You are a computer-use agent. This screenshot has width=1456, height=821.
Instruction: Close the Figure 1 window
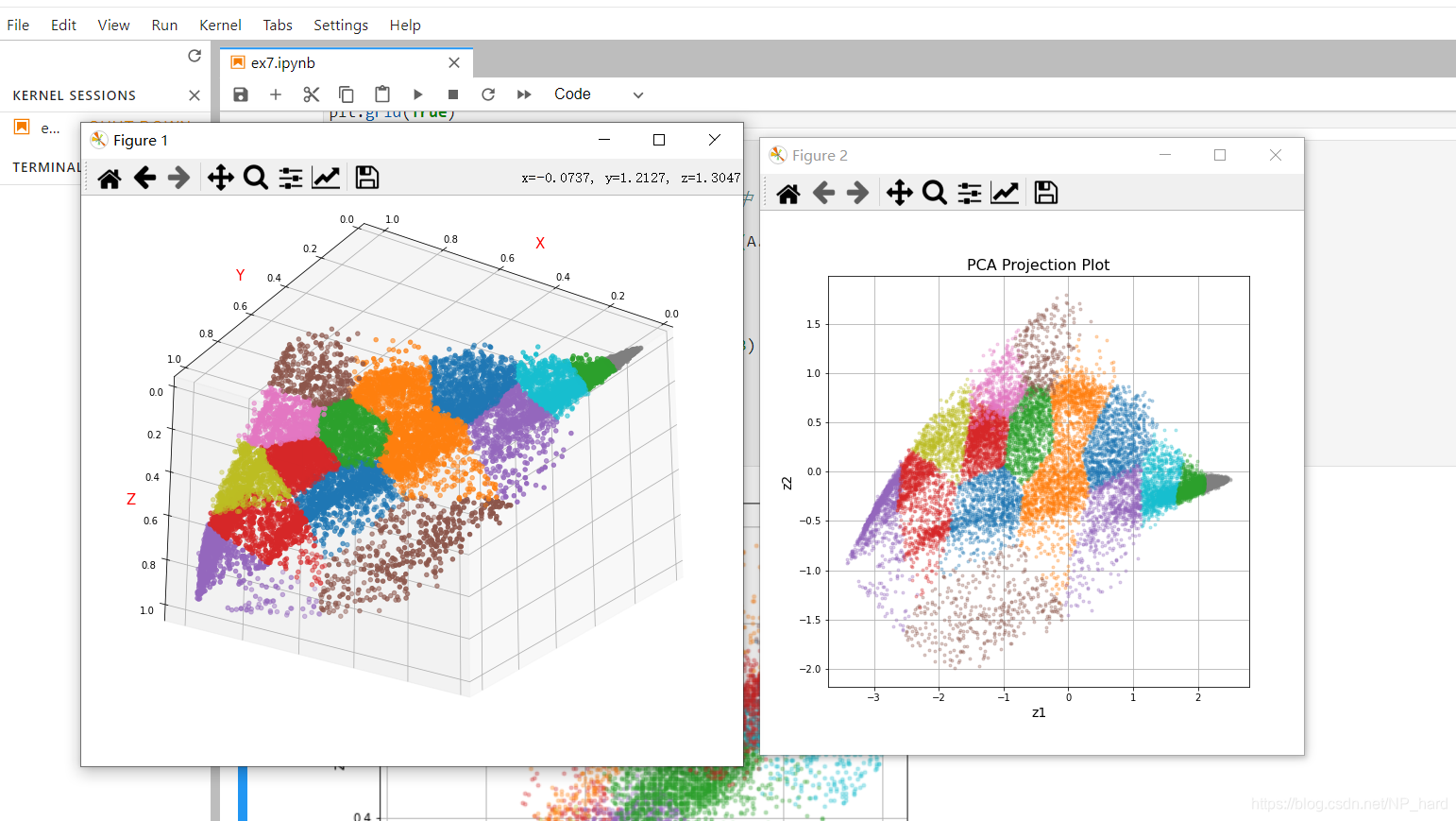point(714,140)
